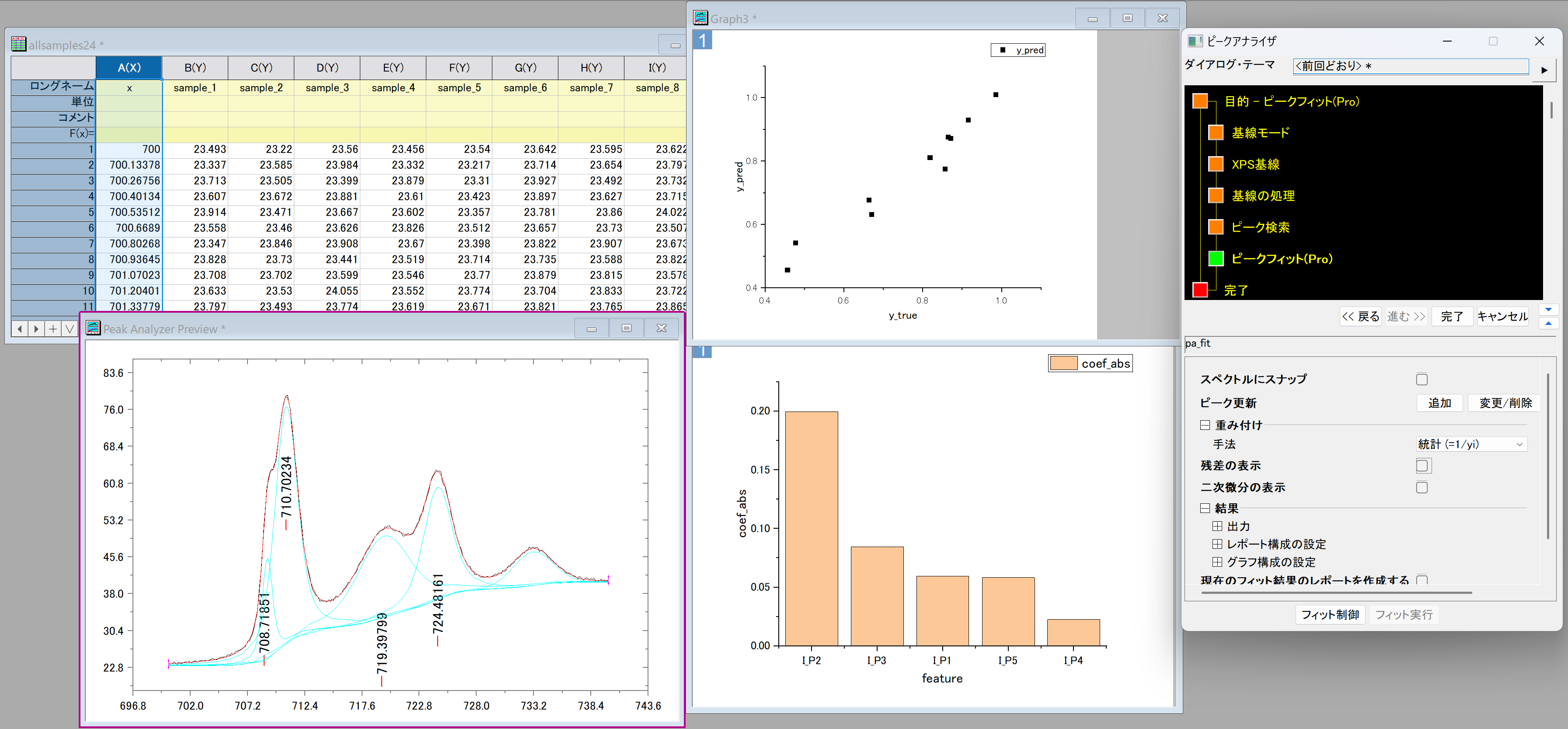
Task: Click the blue up-arrow panel toggle
Action: point(1548,323)
